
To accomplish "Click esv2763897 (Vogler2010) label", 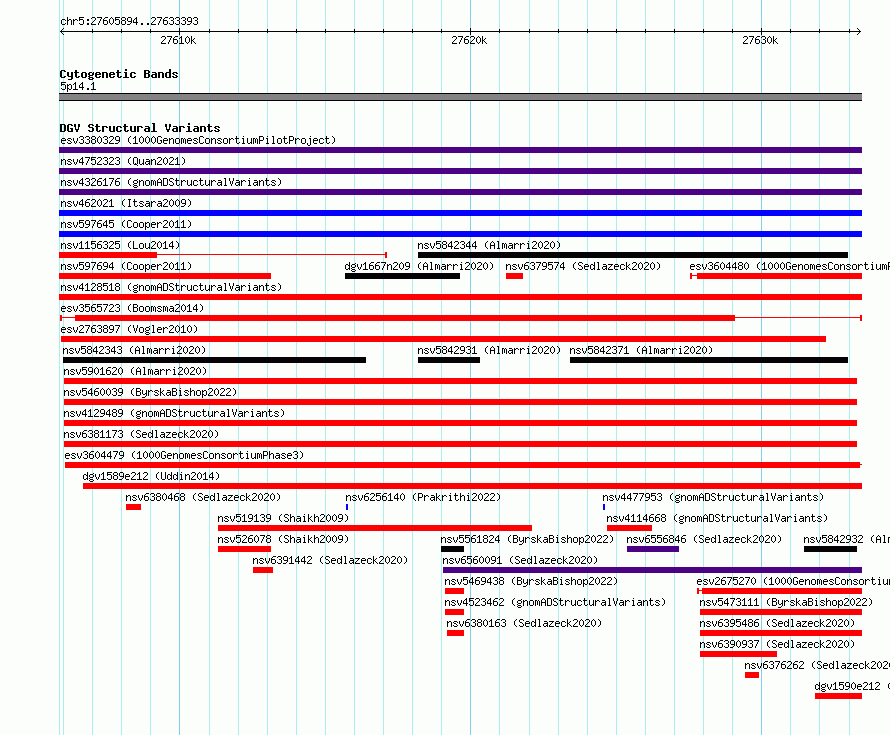I will 129,329.
